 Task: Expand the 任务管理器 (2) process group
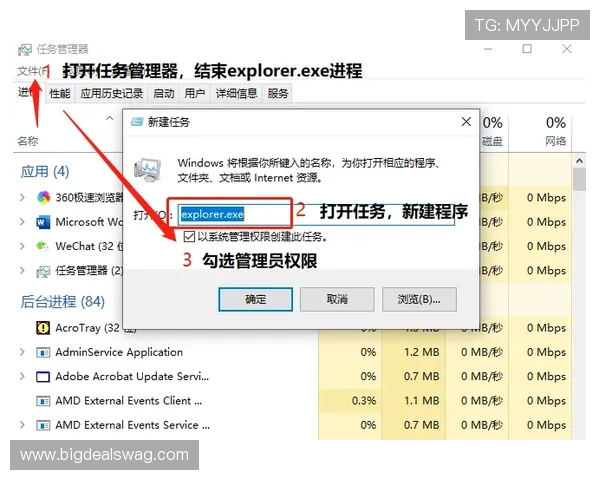click(22, 271)
